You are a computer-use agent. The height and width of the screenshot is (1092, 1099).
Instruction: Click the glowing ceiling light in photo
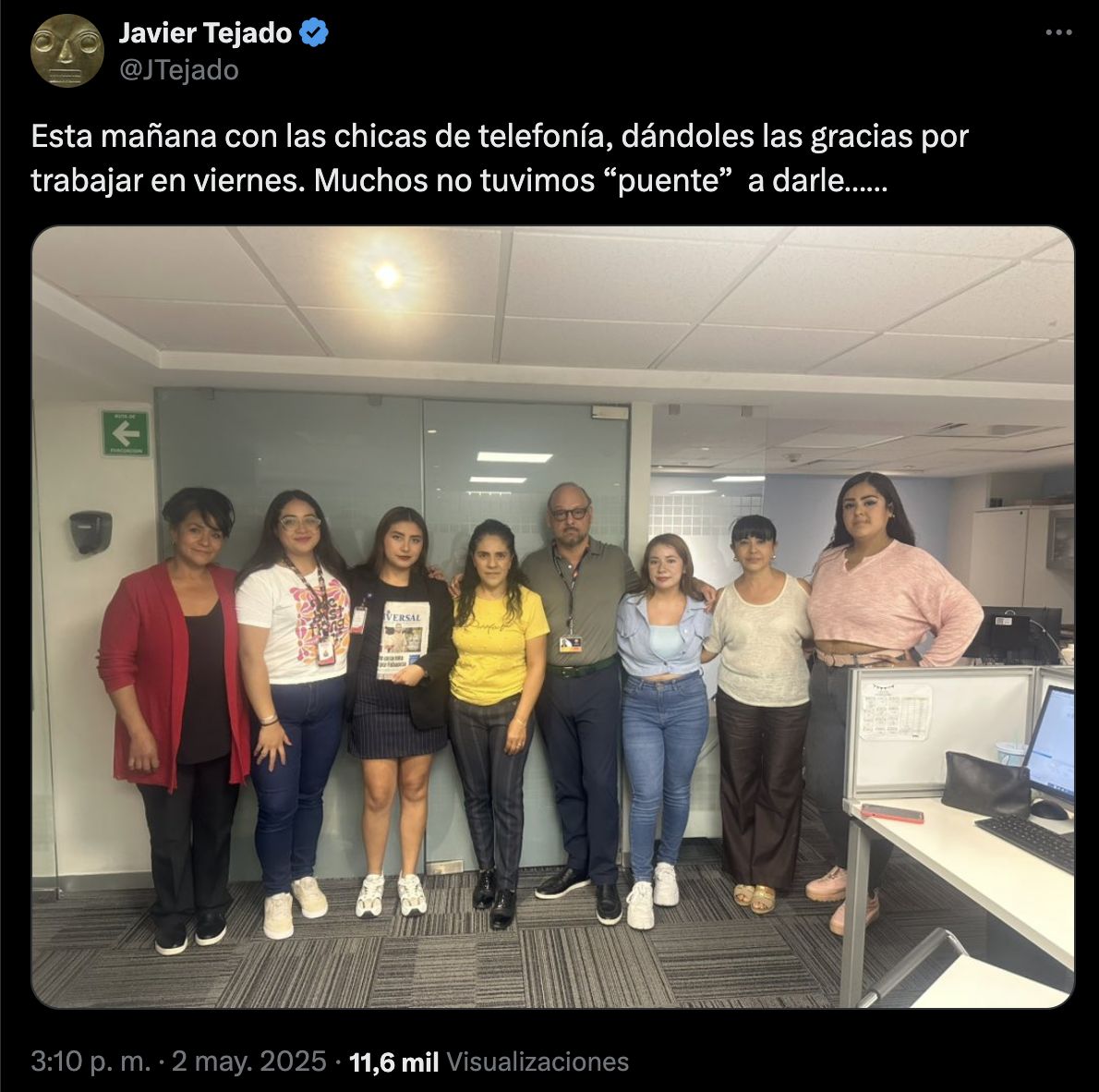pos(386,275)
